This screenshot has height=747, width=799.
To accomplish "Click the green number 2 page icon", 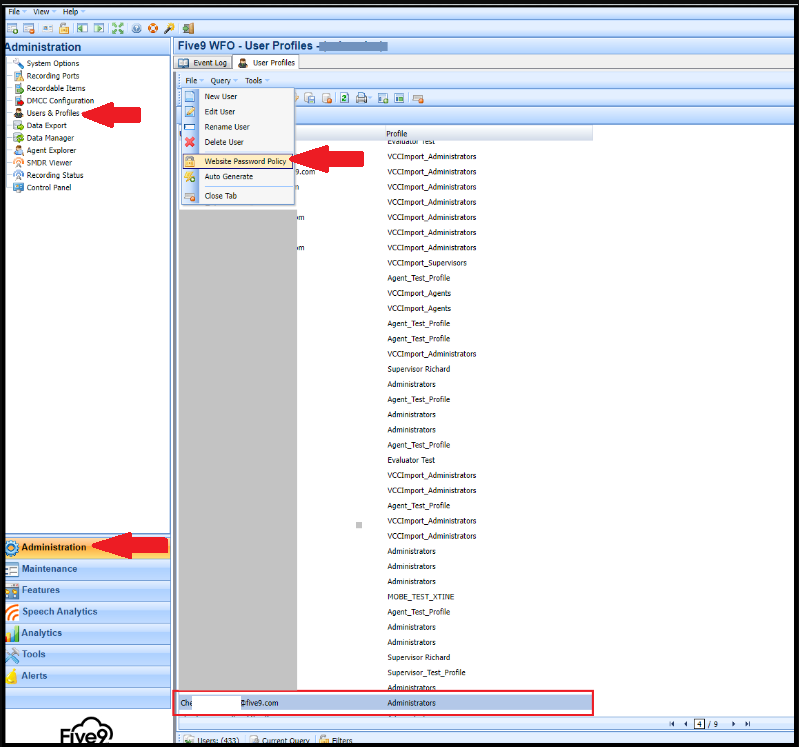I will click(344, 98).
